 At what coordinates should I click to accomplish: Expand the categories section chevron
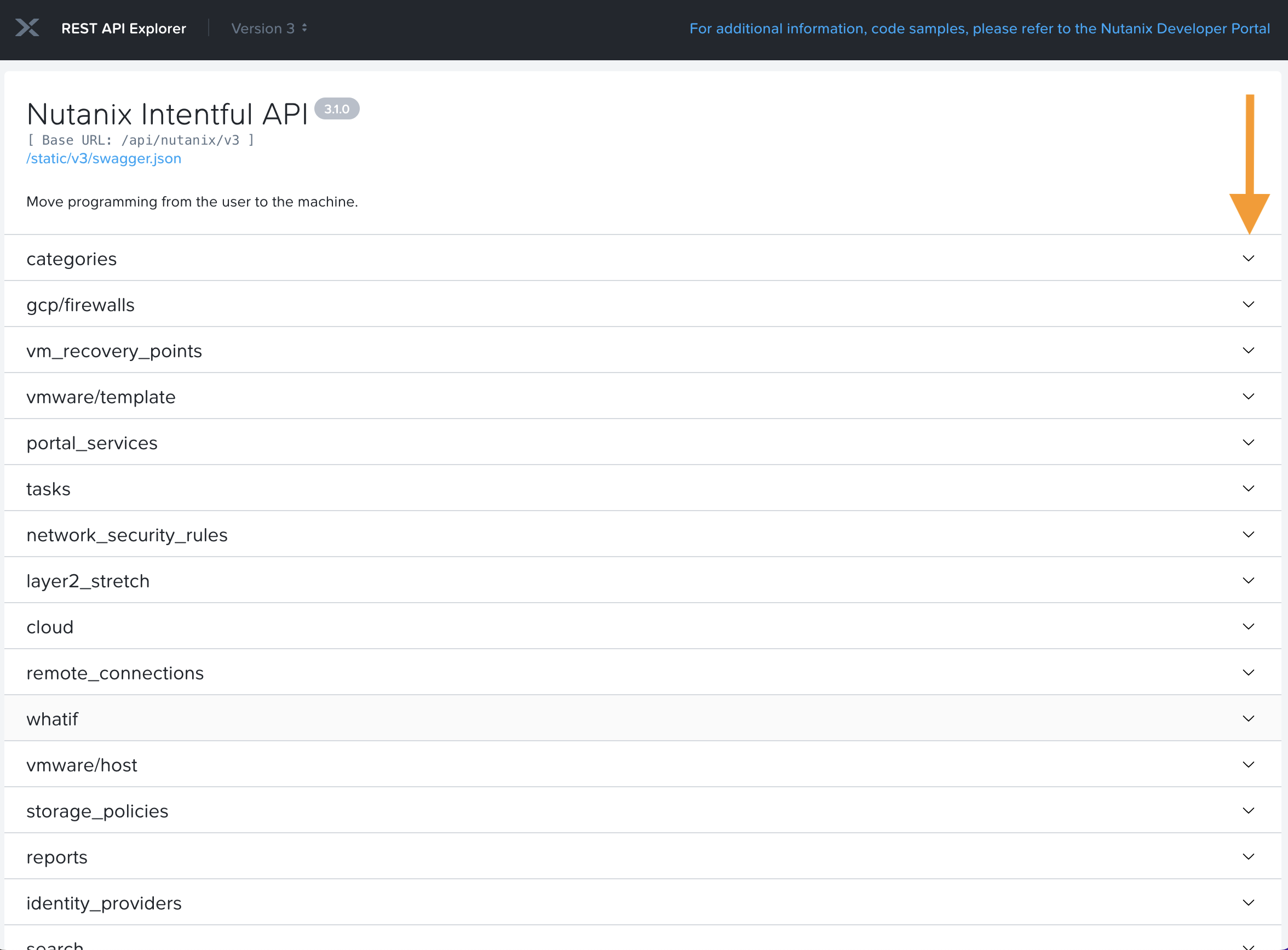[x=1248, y=259]
